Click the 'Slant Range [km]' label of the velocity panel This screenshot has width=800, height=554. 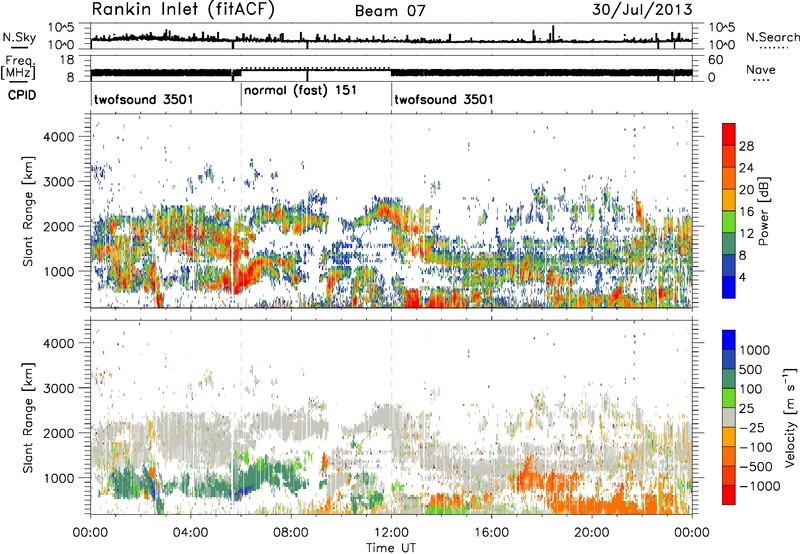click(28, 418)
